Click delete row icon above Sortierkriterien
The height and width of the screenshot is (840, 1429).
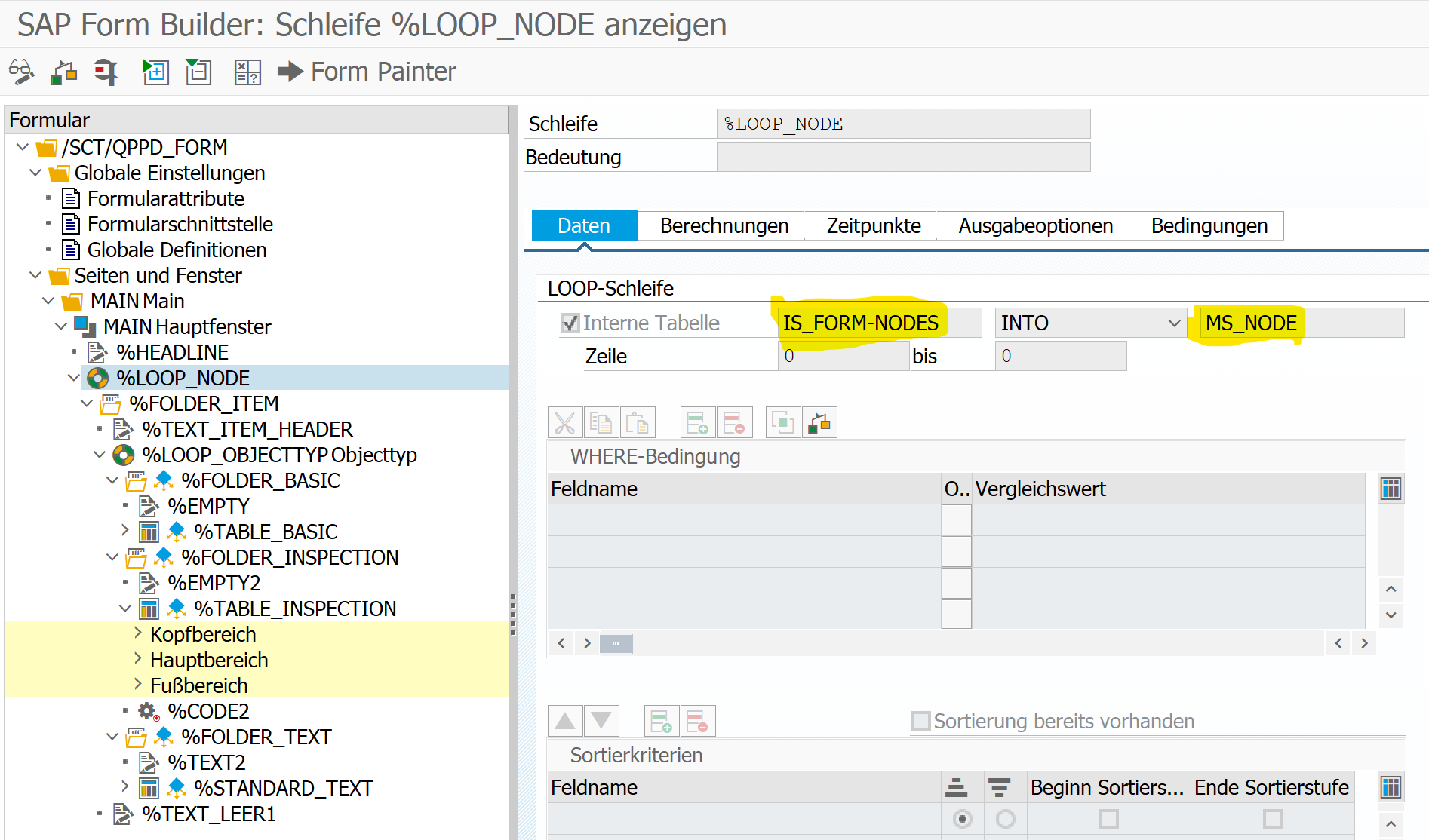click(697, 722)
